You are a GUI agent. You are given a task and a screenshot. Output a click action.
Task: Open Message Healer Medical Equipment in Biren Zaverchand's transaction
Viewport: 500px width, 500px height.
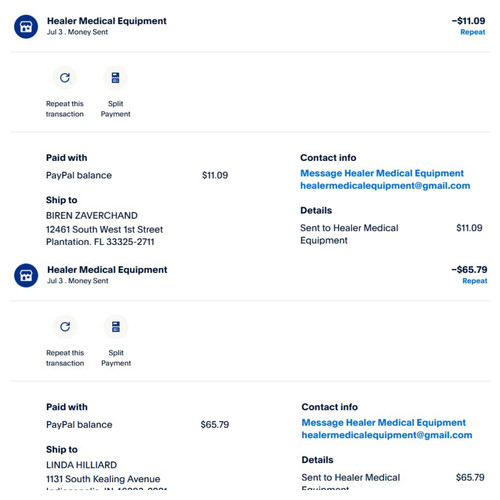pyautogui.click(x=382, y=173)
